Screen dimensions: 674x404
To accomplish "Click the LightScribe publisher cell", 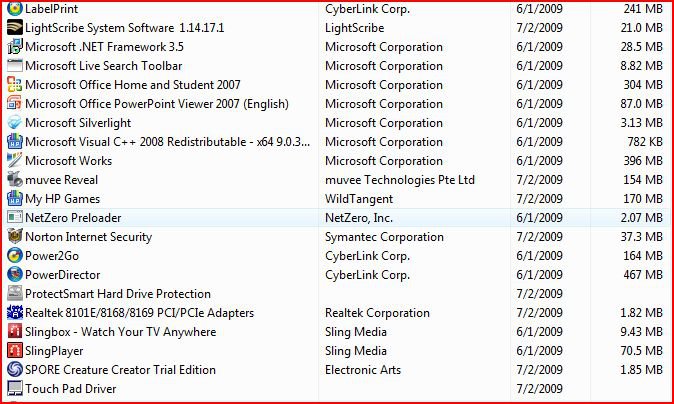I will 355,28.
